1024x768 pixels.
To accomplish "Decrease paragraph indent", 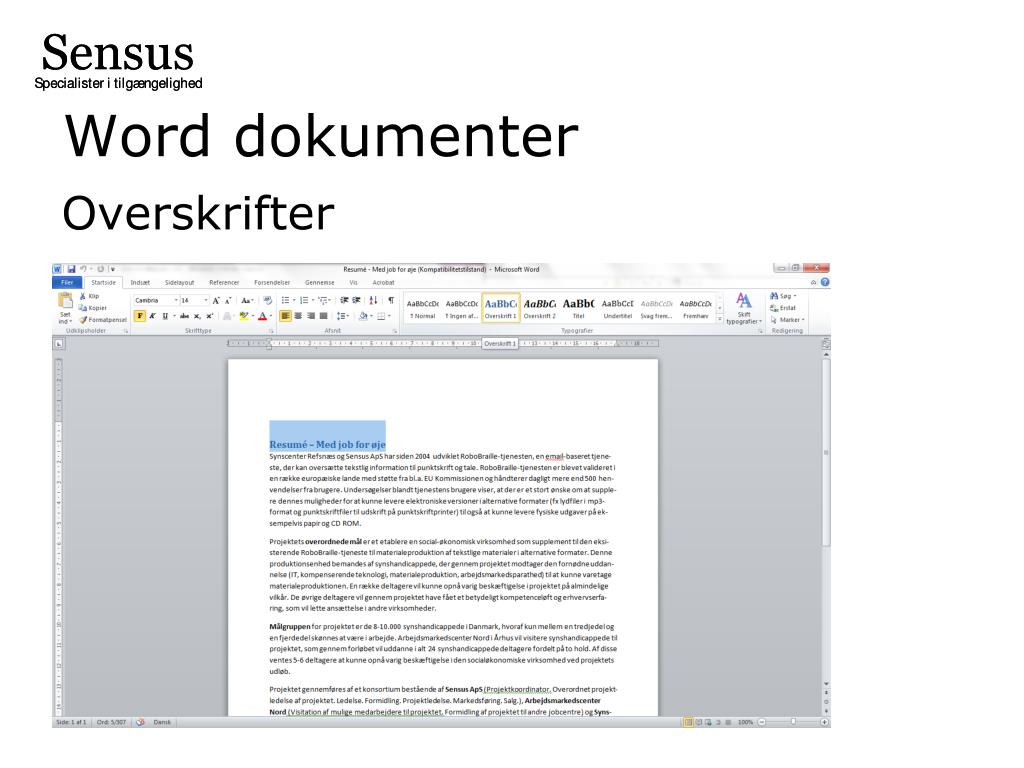I will [x=344, y=300].
